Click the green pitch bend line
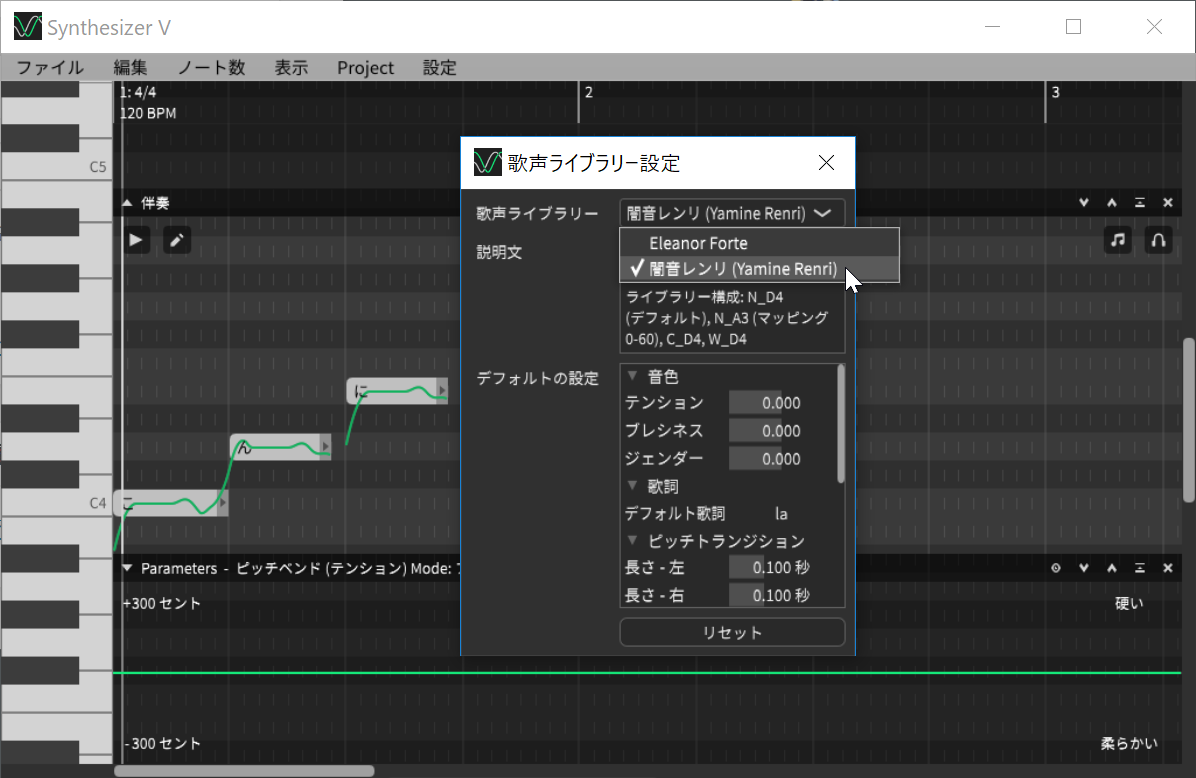Image resolution: width=1196 pixels, height=778 pixels. (x=647, y=673)
